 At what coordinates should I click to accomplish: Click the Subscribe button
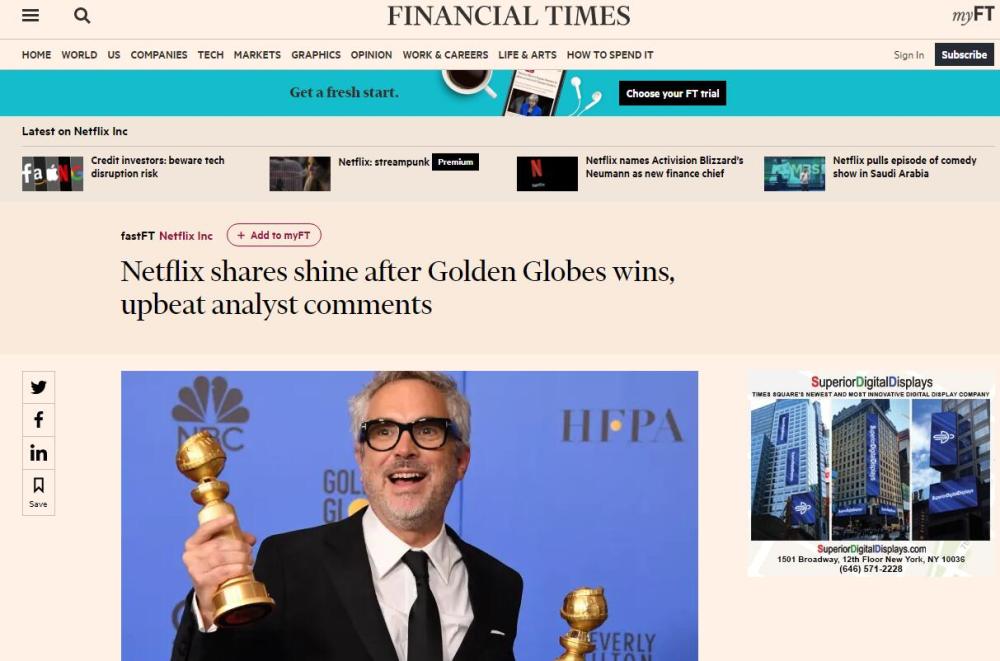click(964, 55)
